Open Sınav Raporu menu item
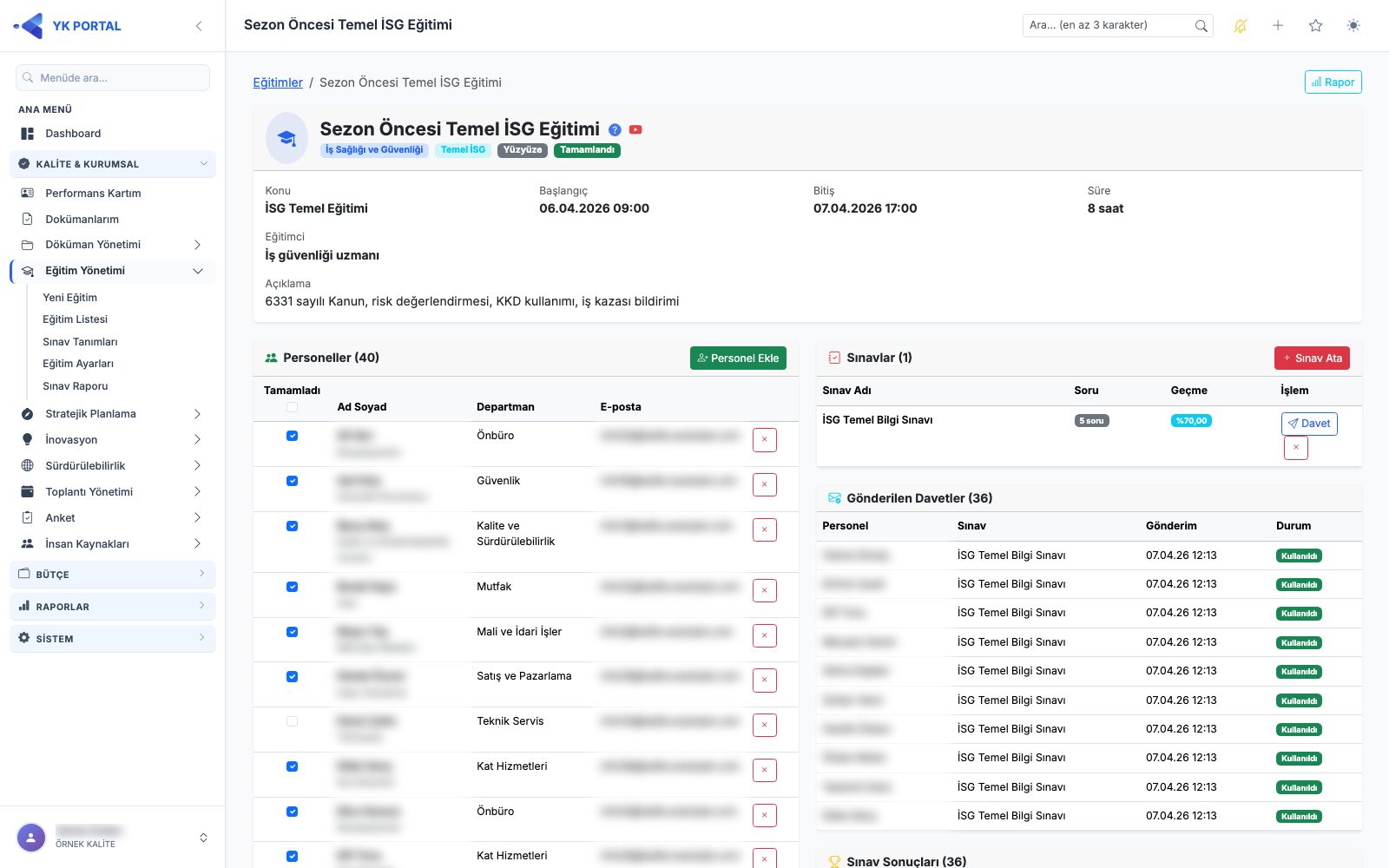1389x868 pixels. [76, 386]
